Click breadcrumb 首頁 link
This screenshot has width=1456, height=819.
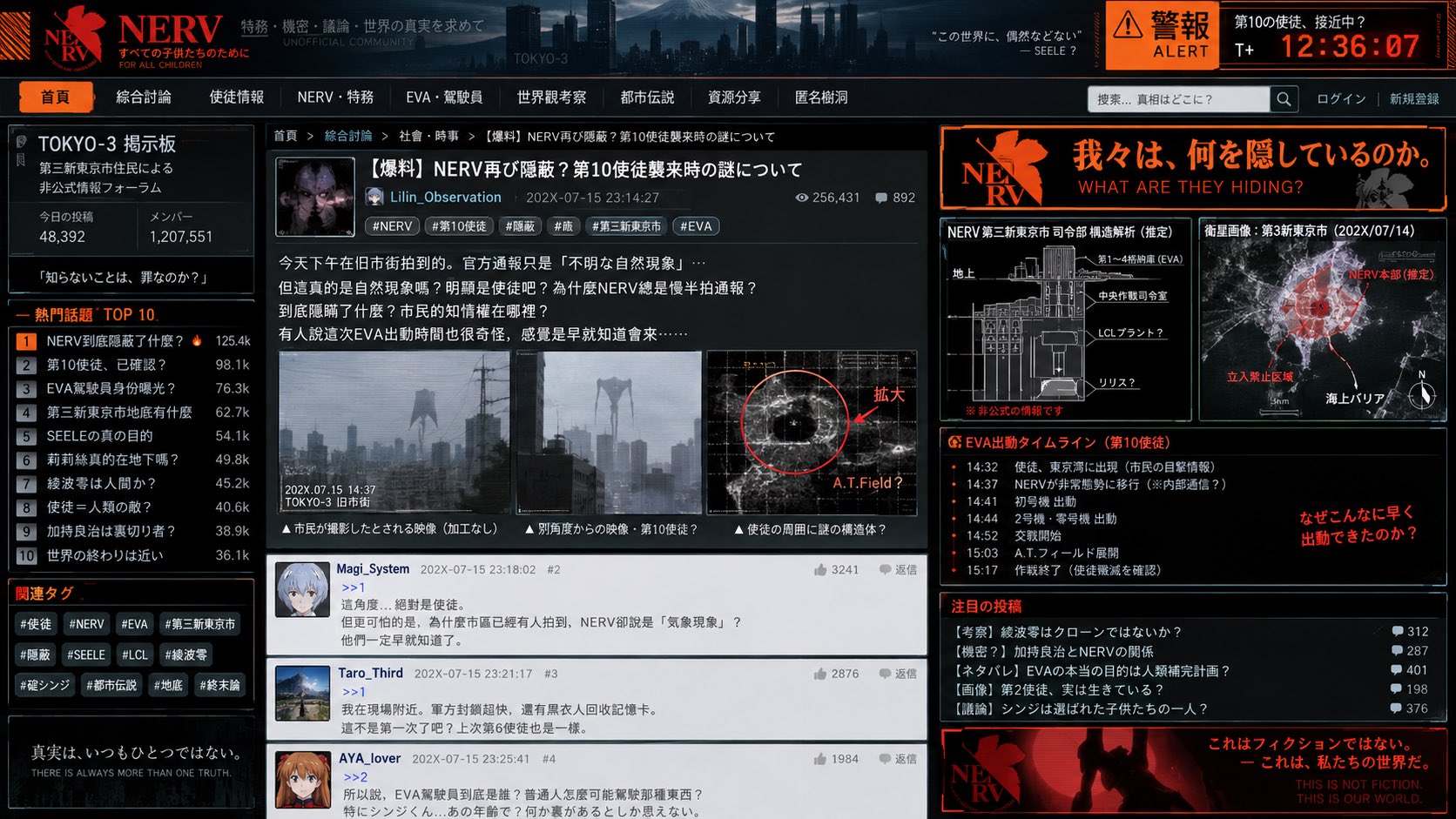tap(286, 137)
